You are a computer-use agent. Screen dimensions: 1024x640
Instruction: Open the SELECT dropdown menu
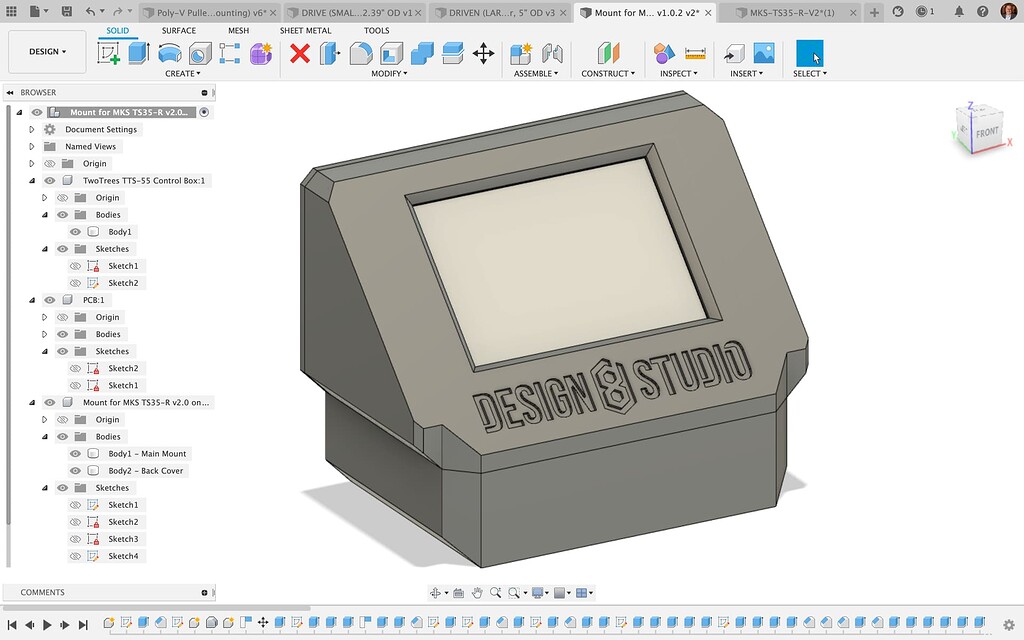point(810,74)
